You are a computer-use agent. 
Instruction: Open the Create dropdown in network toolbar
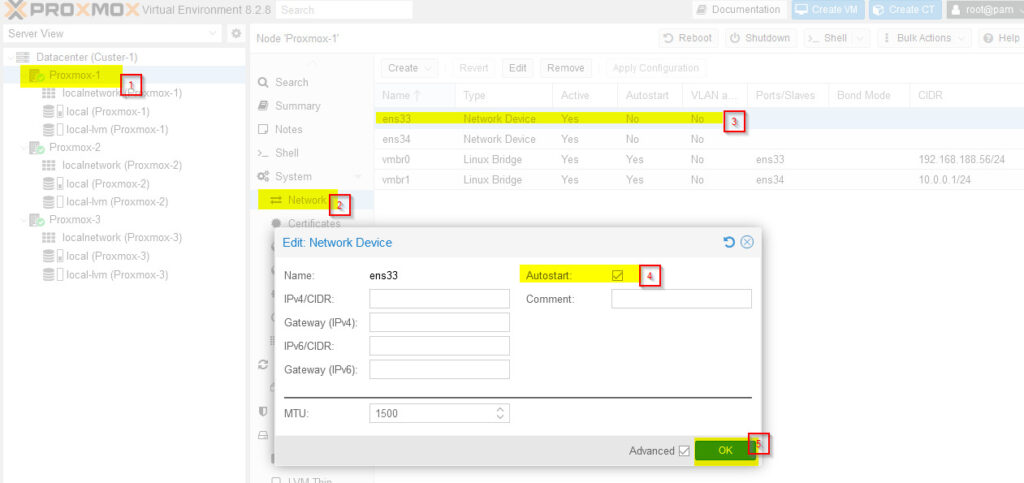pyautogui.click(x=428, y=68)
